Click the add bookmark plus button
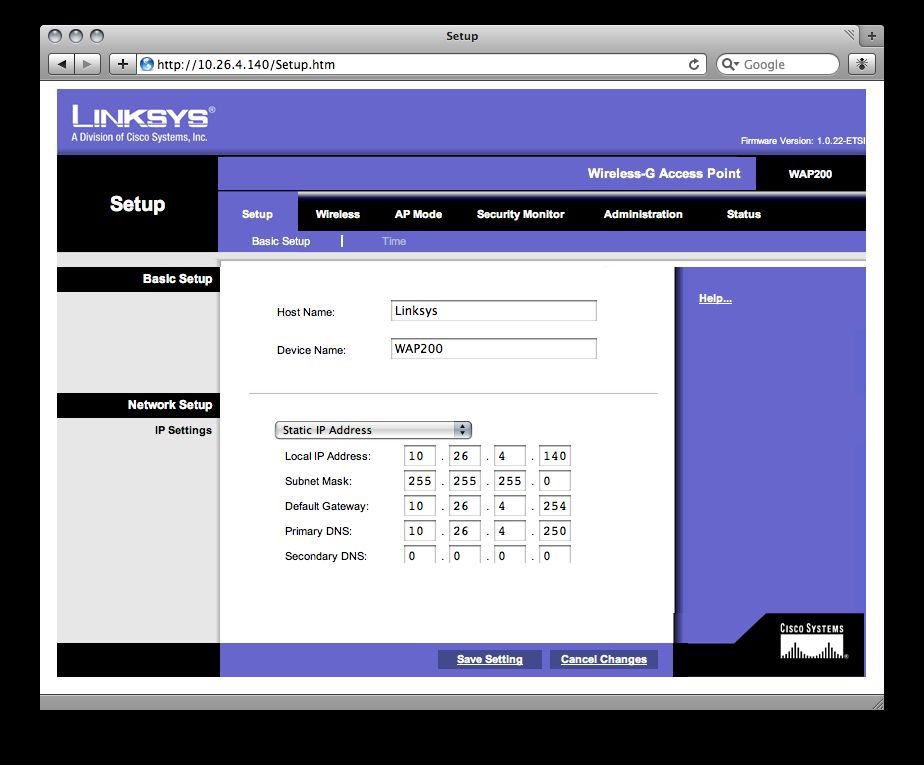This screenshot has height=765, width=924. click(123, 64)
